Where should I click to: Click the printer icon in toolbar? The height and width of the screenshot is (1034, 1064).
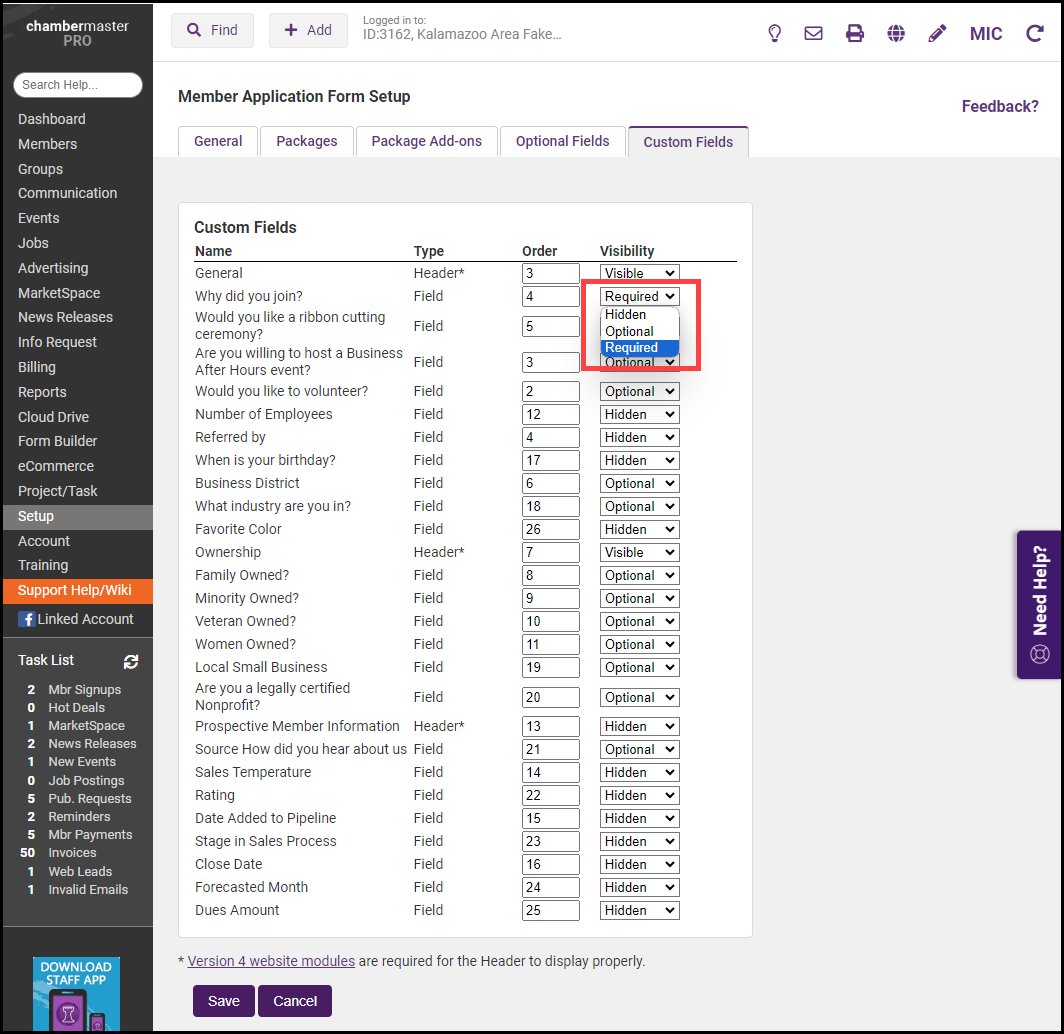click(x=855, y=33)
